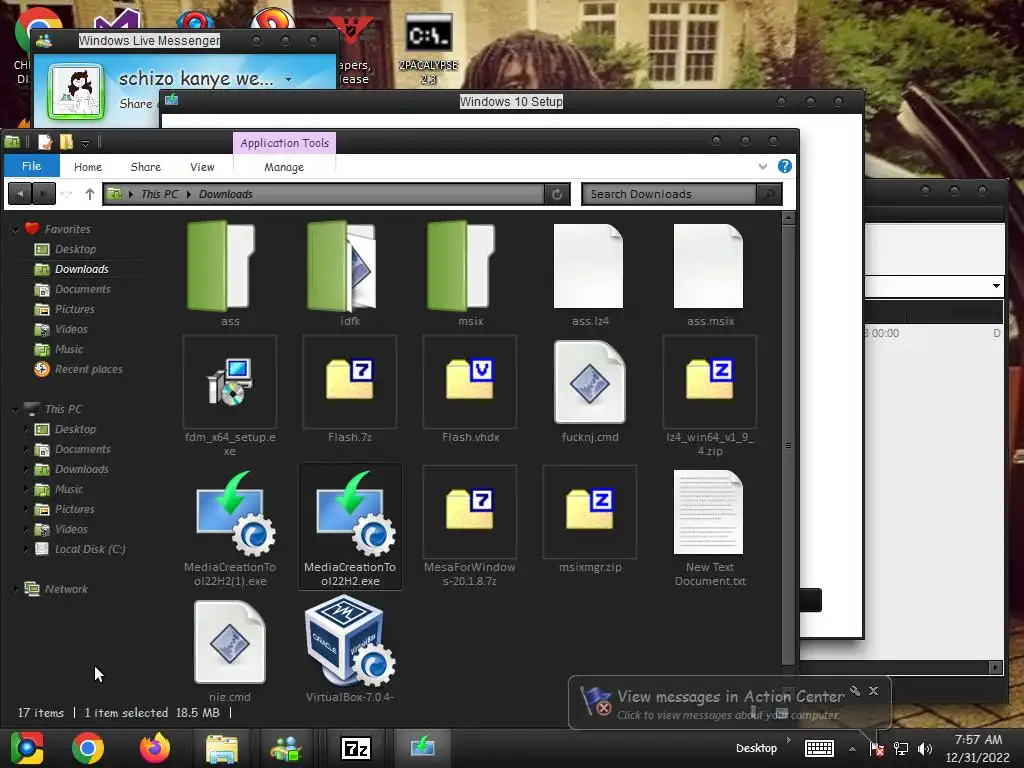Screen dimensions: 1024x768
Task: Select the fucknj.cmd script icon
Action: pos(590,382)
